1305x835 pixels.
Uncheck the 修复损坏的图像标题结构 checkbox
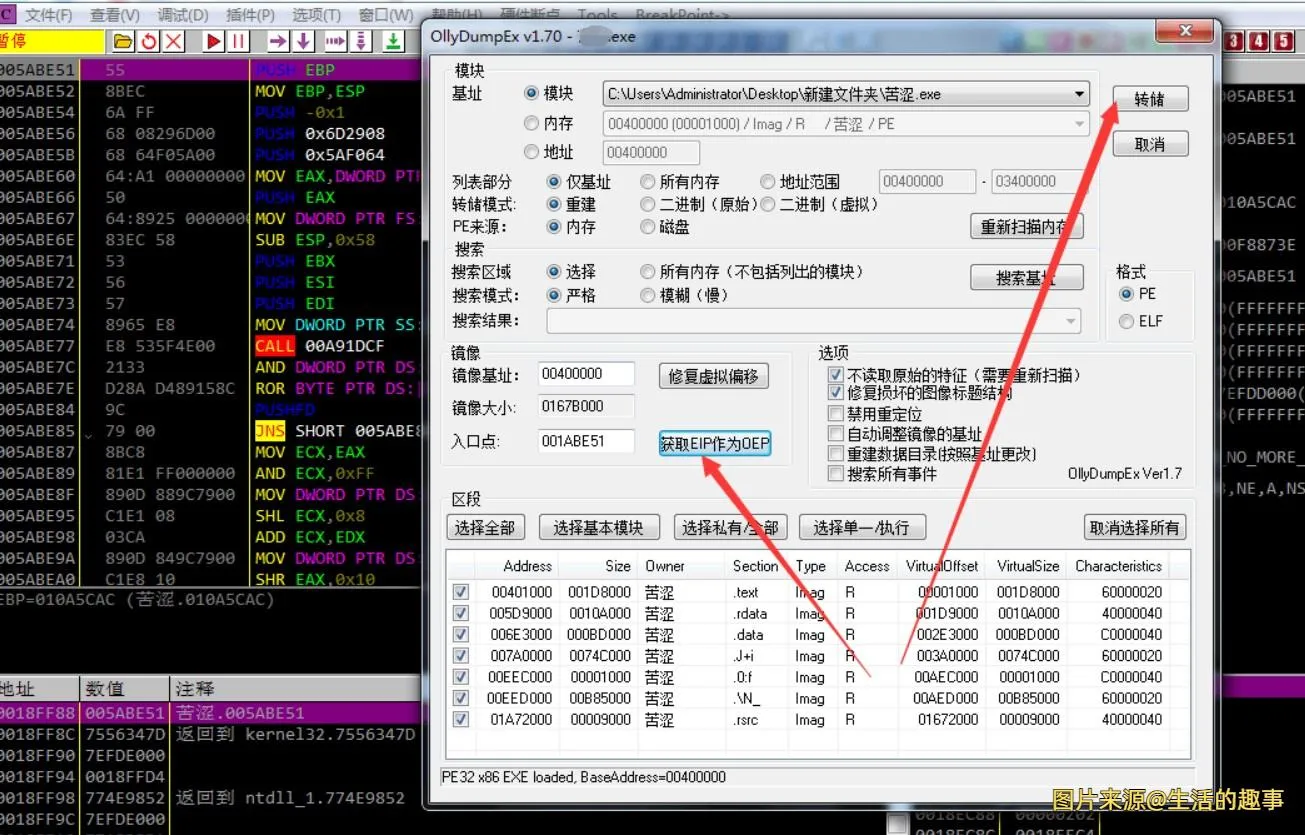pyautogui.click(x=837, y=393)
